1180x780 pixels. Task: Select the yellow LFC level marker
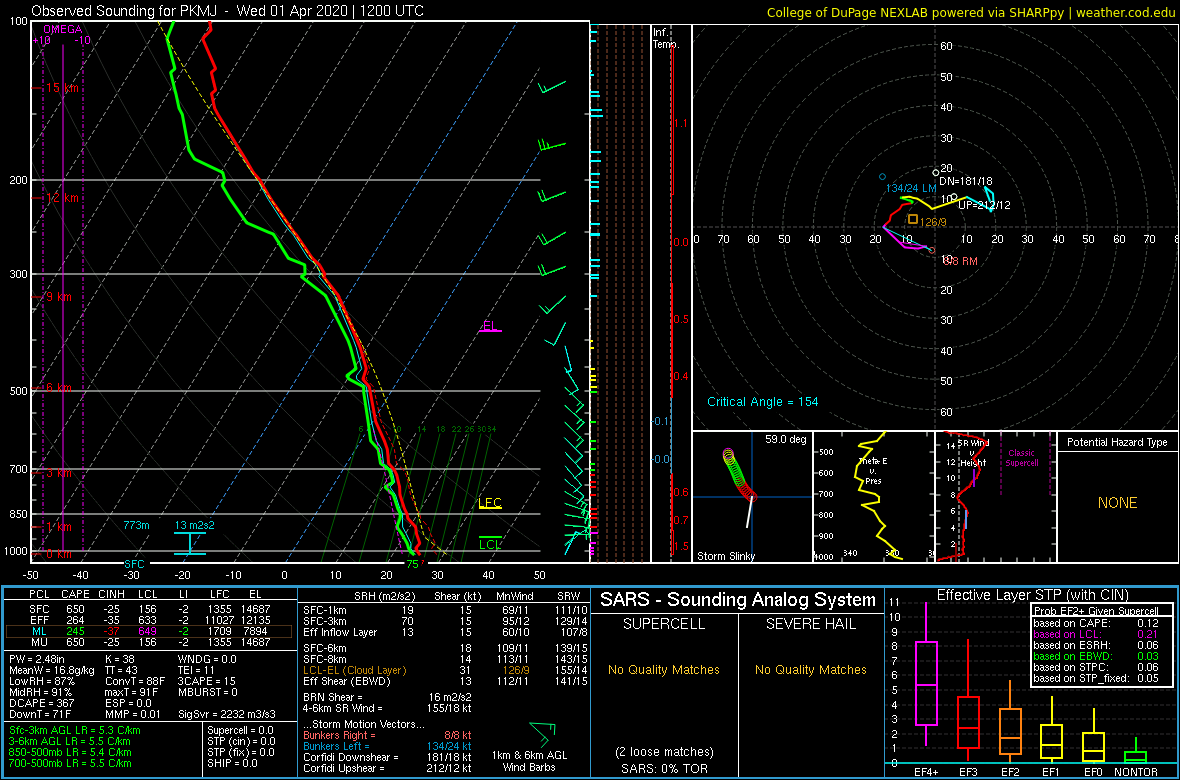490,503
